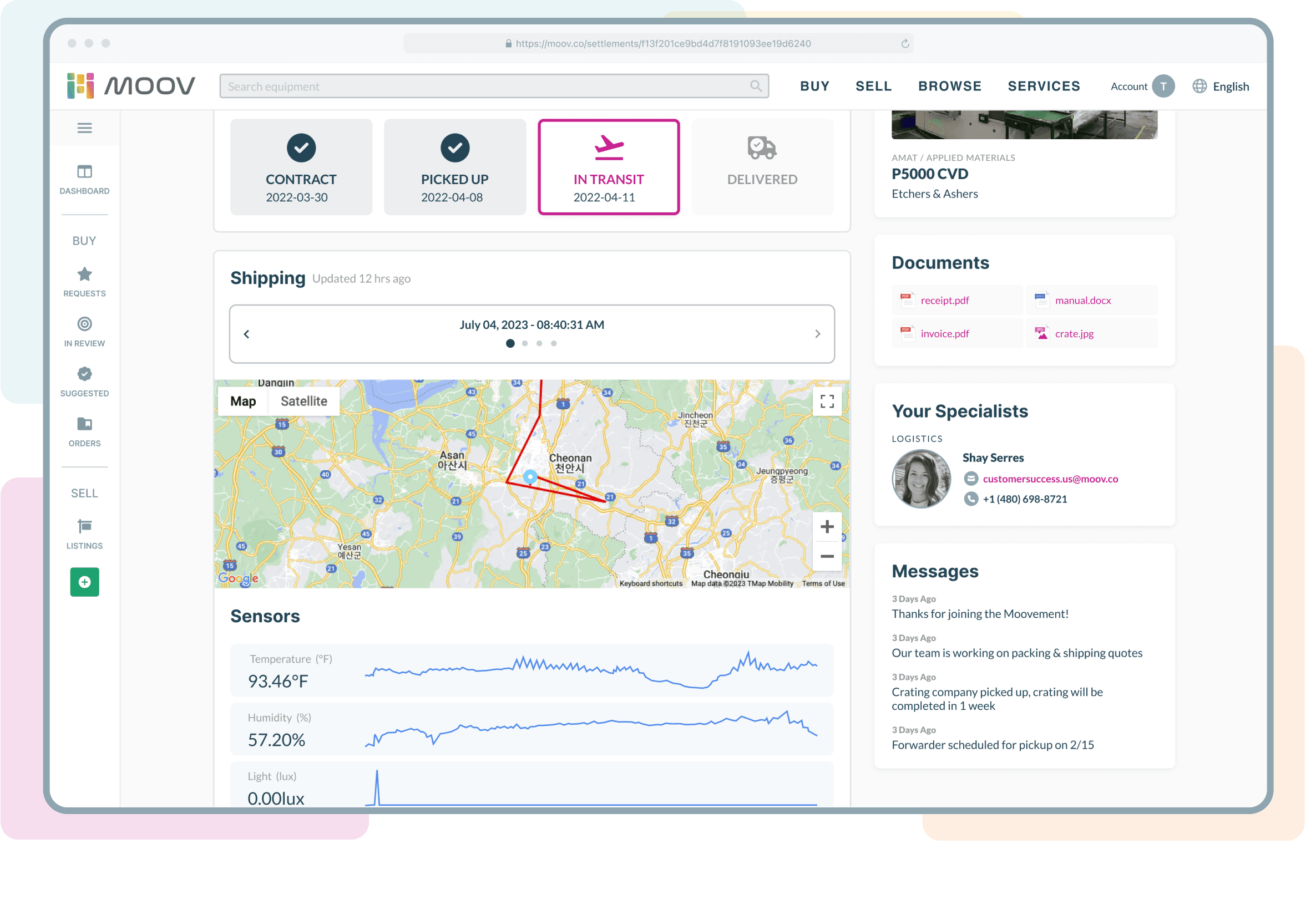
Task: Open the hamburger sidebar menu
Action: pyautogui.click(x=84, y=128)
